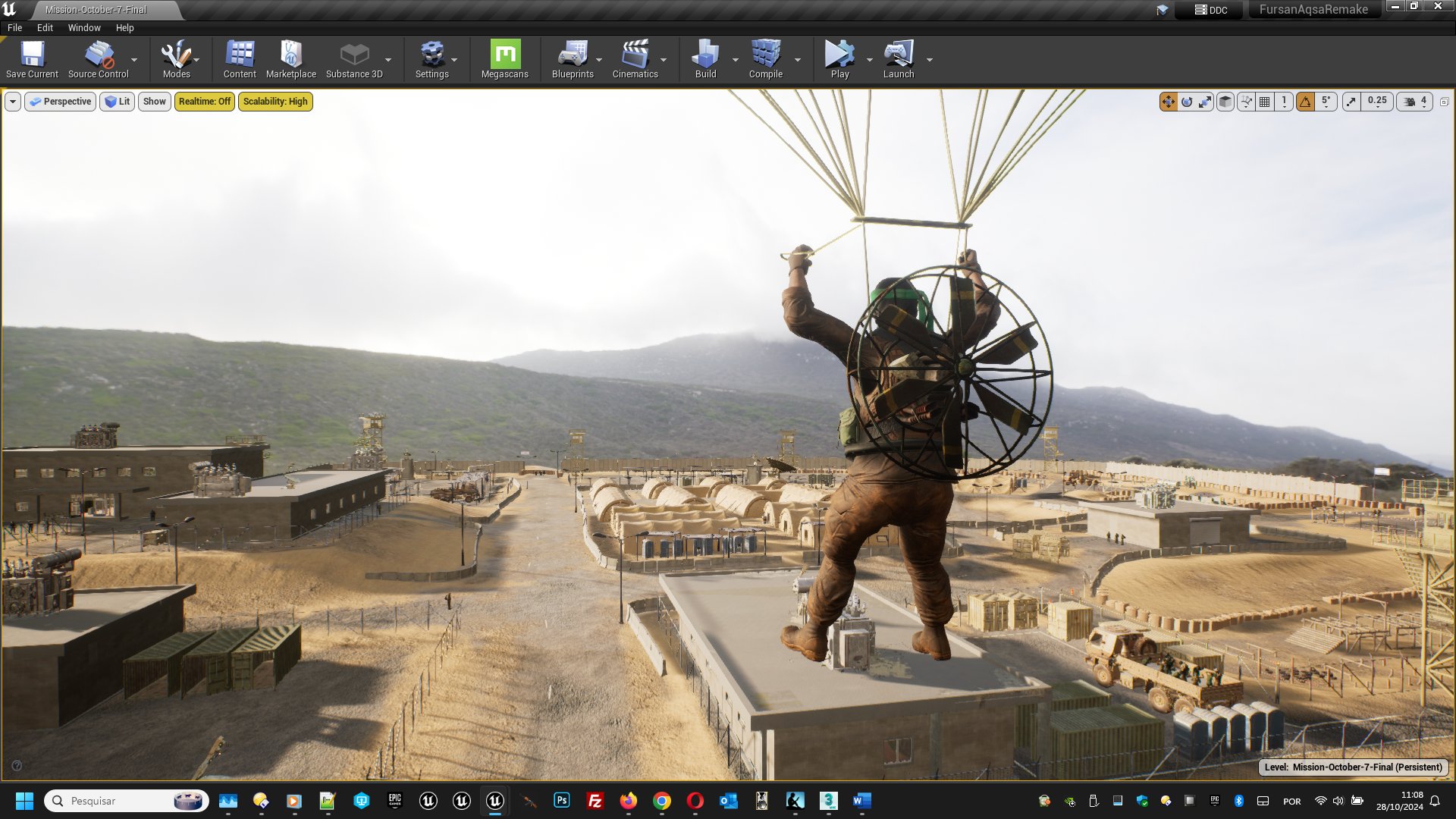This screenshot has height=819, width=1456.
Task: Toggle scale snapping arrow icon
Action: pos(1351,102)
